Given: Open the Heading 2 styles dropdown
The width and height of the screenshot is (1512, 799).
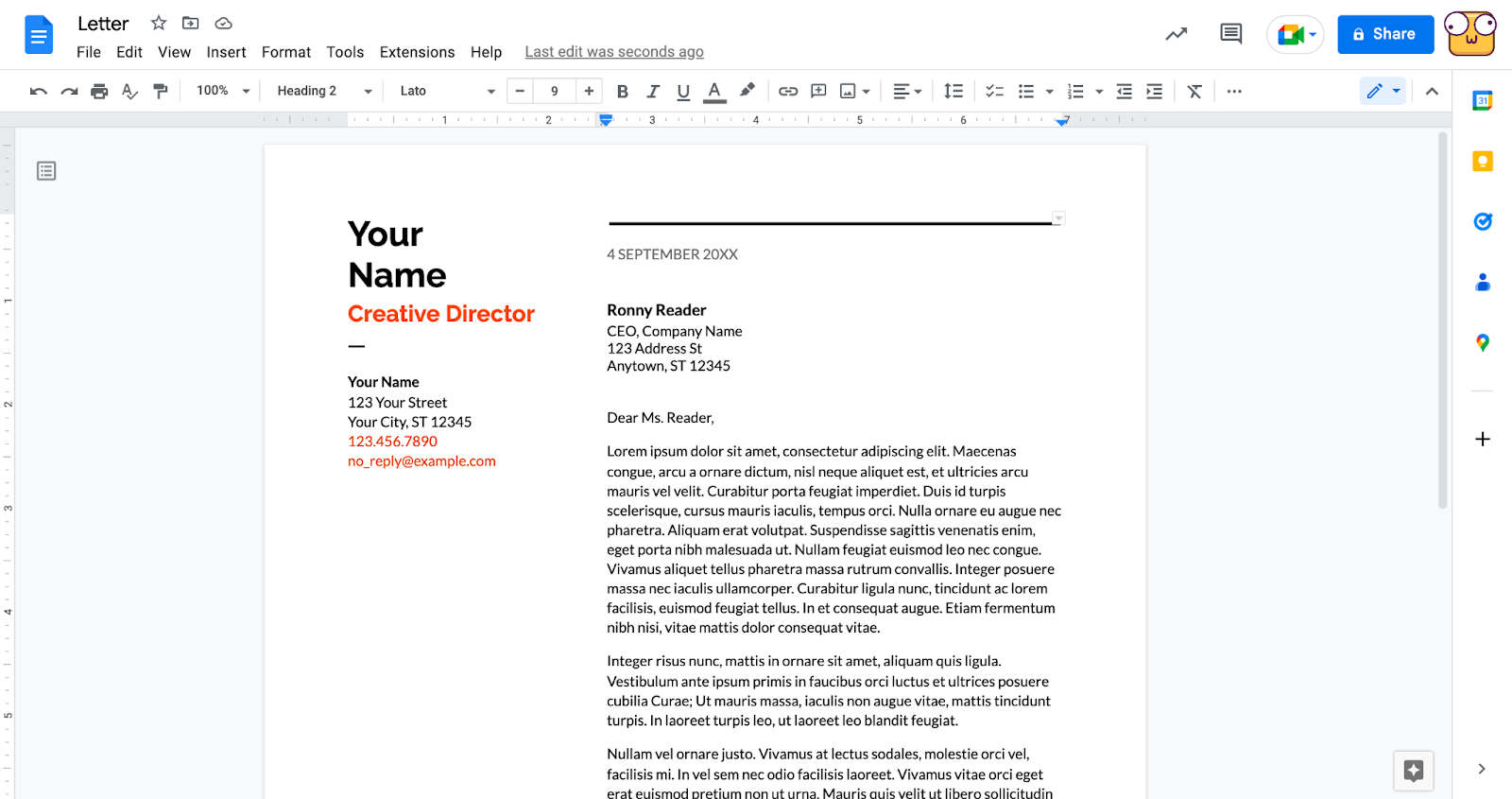Looking at the screenshot, I should pyautogui.click(x=324, y=92).
